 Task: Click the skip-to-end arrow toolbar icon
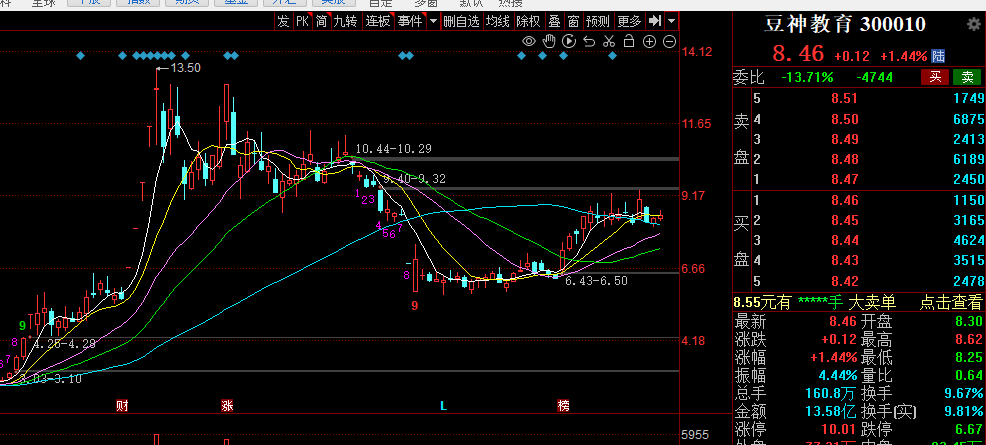[x=655, y=21]
